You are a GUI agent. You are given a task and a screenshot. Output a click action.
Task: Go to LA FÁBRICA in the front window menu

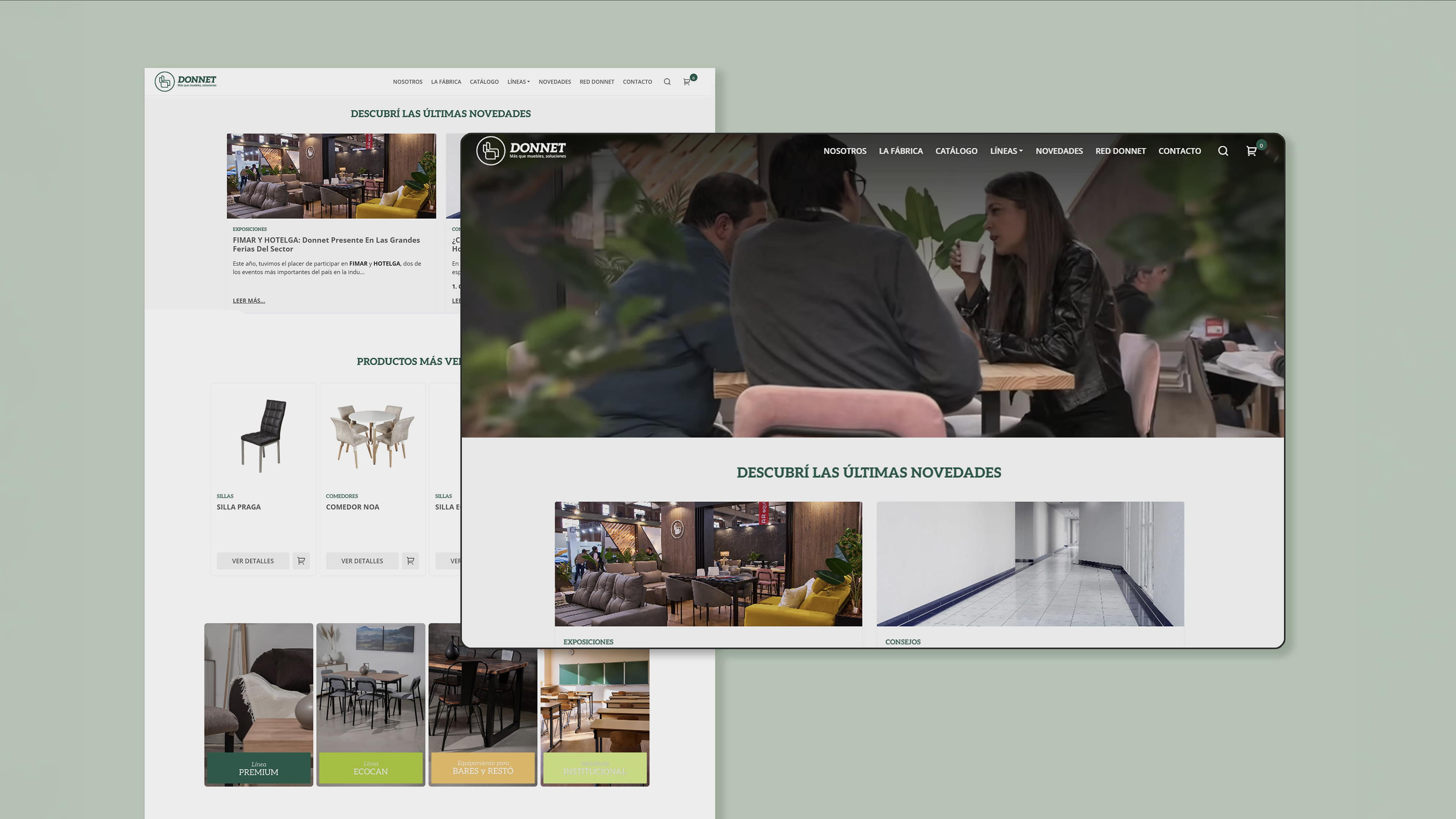point(901,151)
